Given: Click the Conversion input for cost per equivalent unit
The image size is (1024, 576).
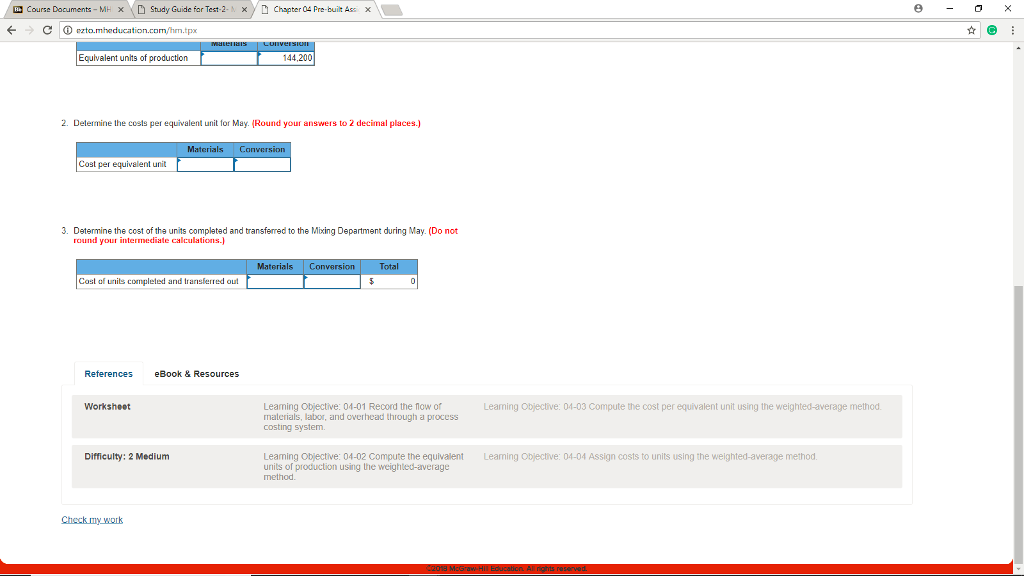Looking at the screenshot, I should (262, 165).
